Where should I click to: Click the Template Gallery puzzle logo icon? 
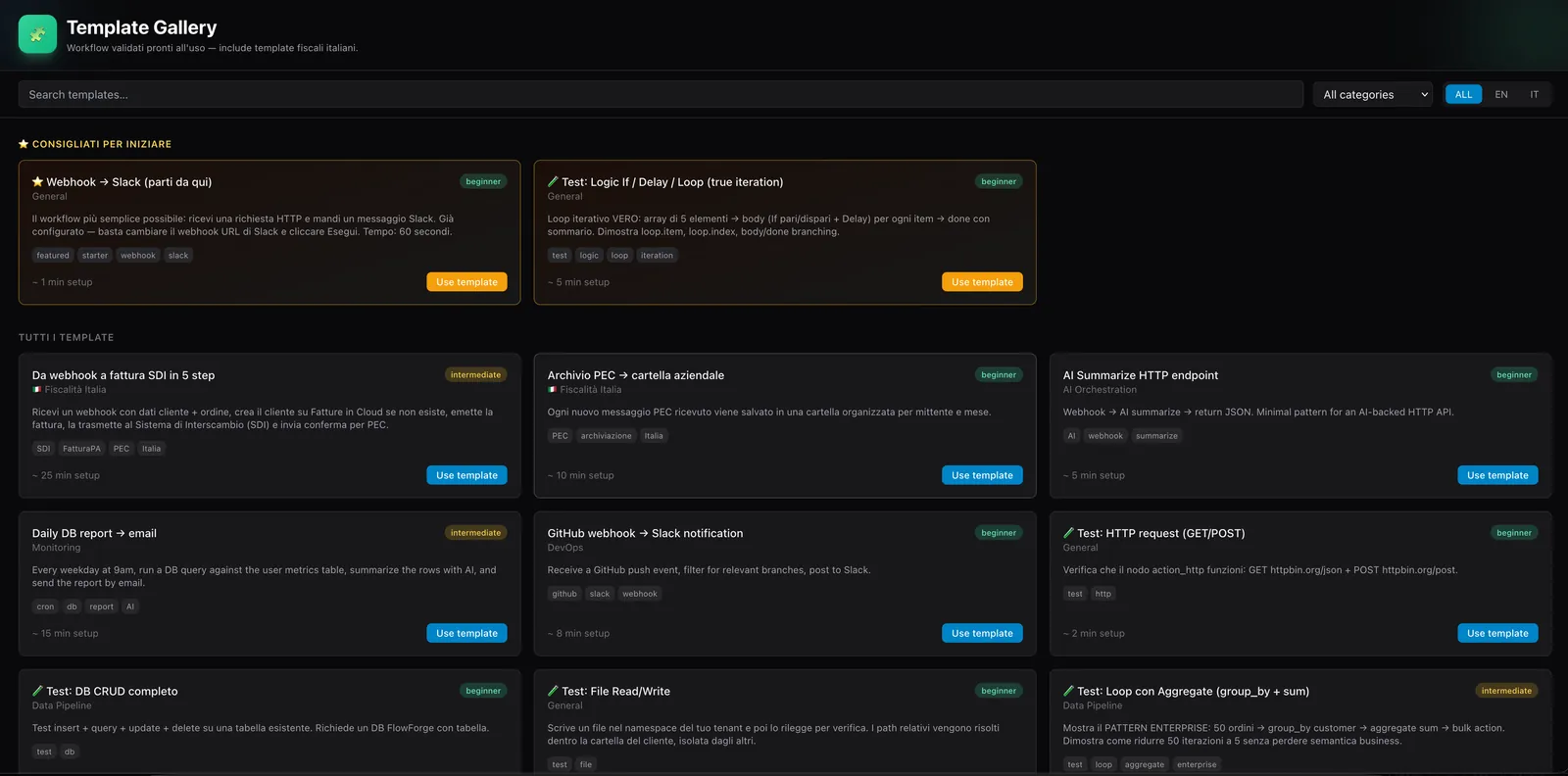[37, 34]
